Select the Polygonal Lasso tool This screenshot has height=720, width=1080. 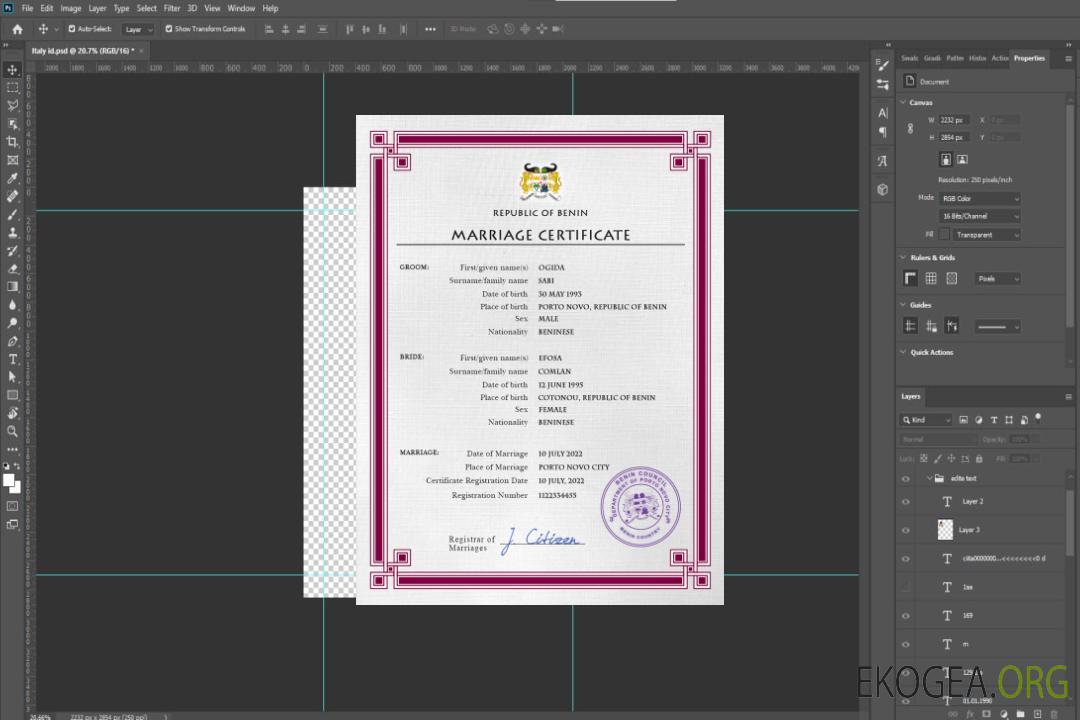click(12, 105)
